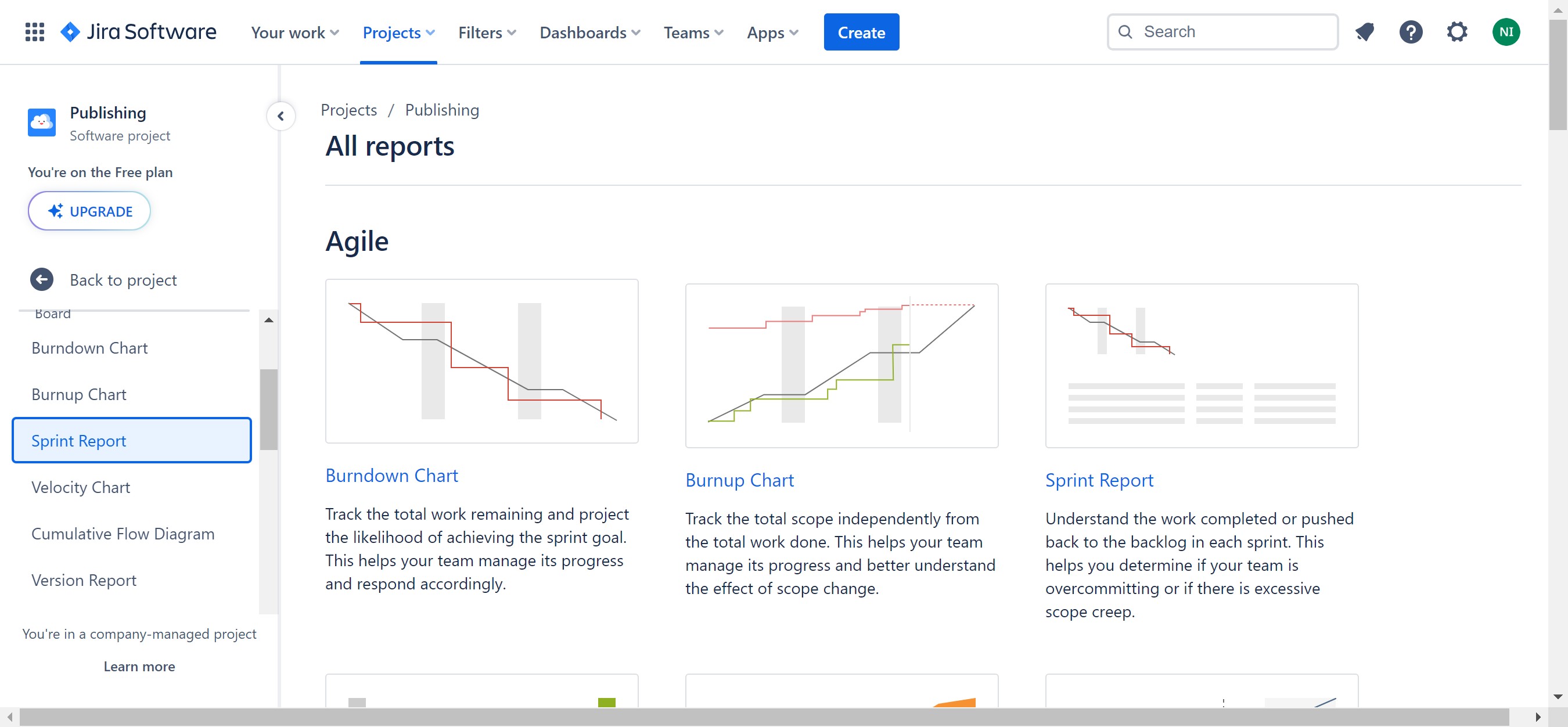Open the Filters dropdown menu
Screen dimensions: 1568x727
click(486, 33)
